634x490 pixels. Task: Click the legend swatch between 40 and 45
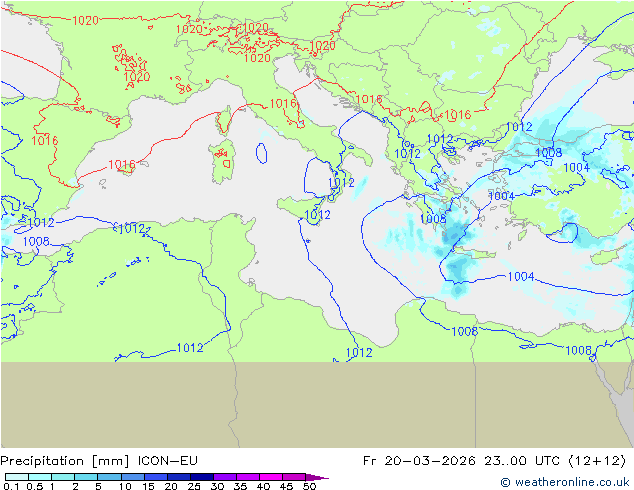pos(271,477)
